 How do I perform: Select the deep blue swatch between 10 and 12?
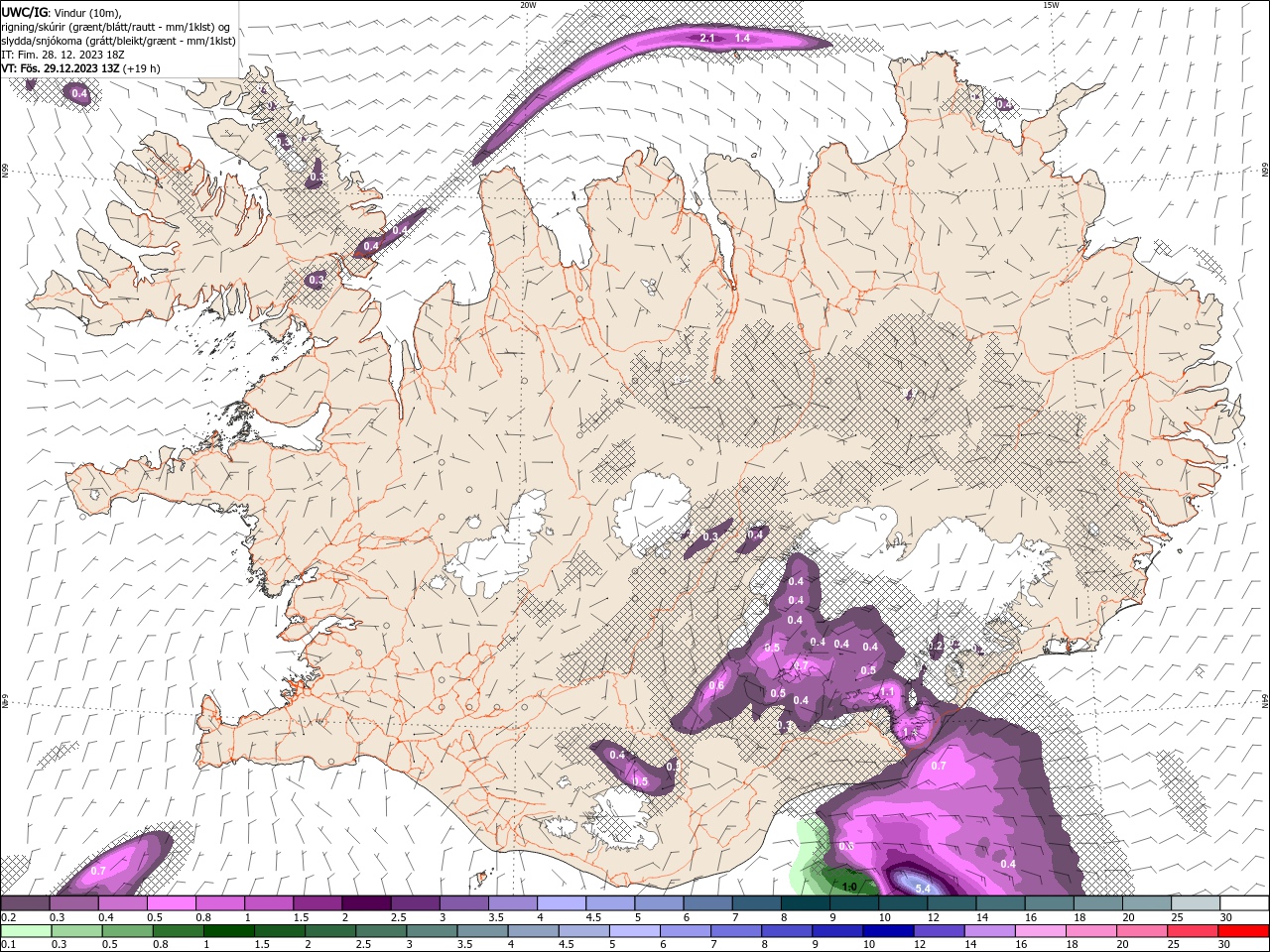(886, 931)
